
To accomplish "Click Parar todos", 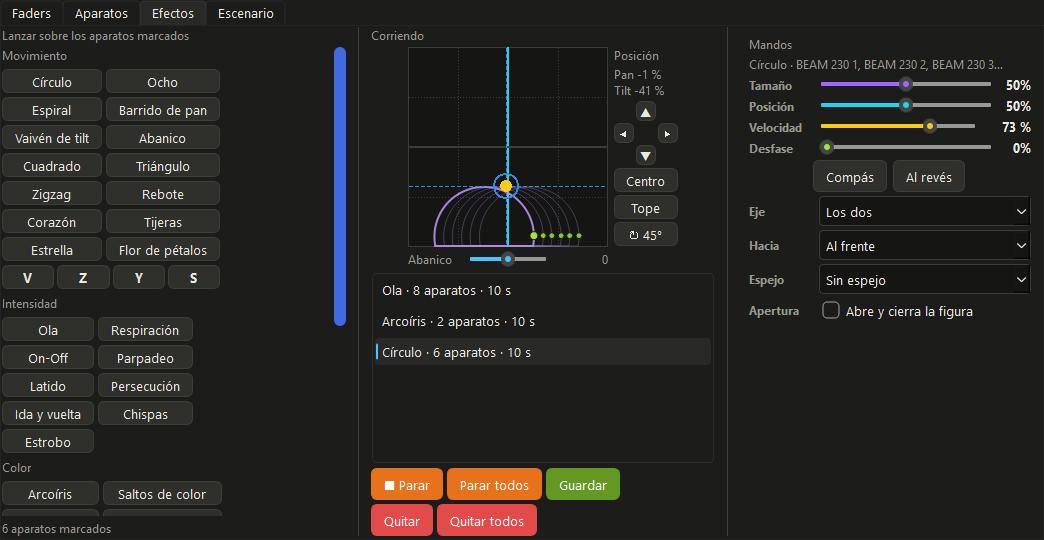I will click(x=494, y=485).
